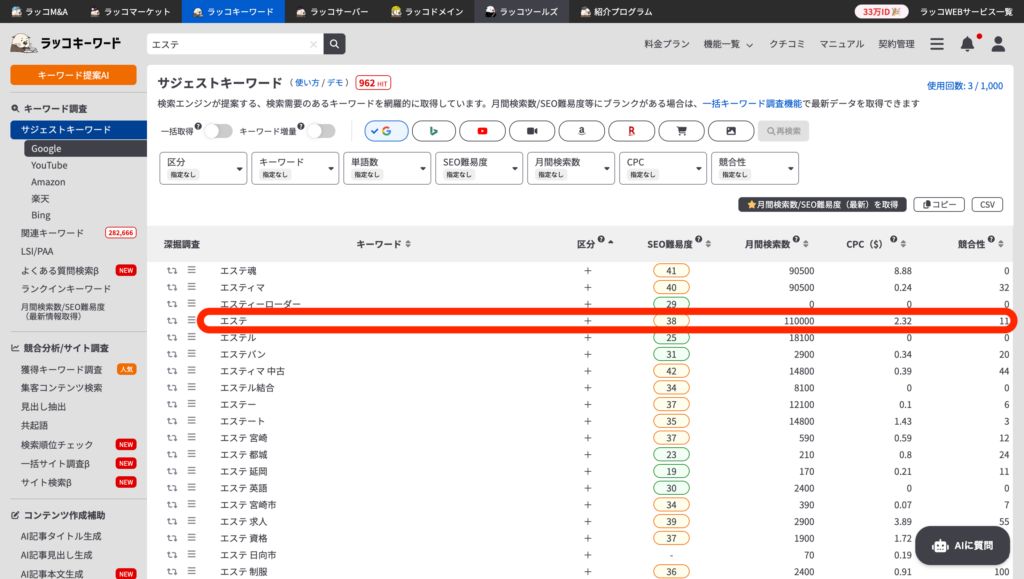Open the notifications bell icon
Image resolution: width=1024 pixels, height=579 pixels.
coord(967,44)
